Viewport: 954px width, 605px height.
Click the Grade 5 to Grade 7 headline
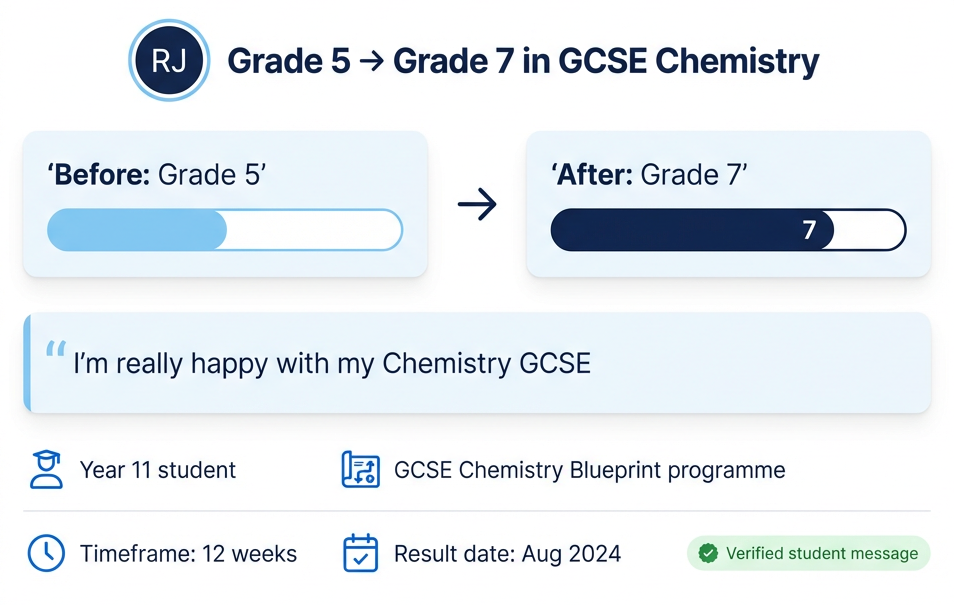tap(523, 61)
